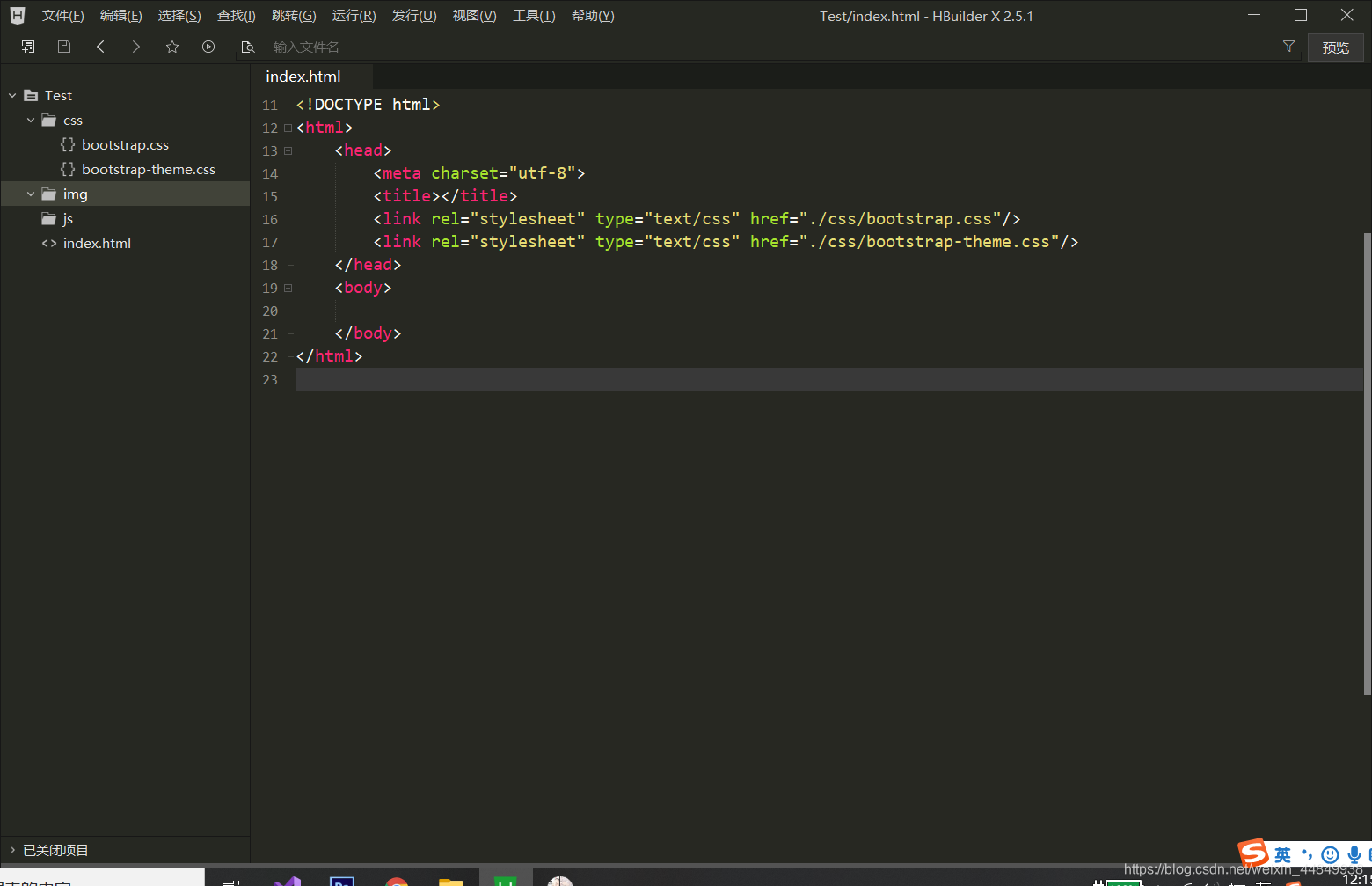Go back using the left arrow icon
Screen dimensions: 1372x886
[100, 47]
